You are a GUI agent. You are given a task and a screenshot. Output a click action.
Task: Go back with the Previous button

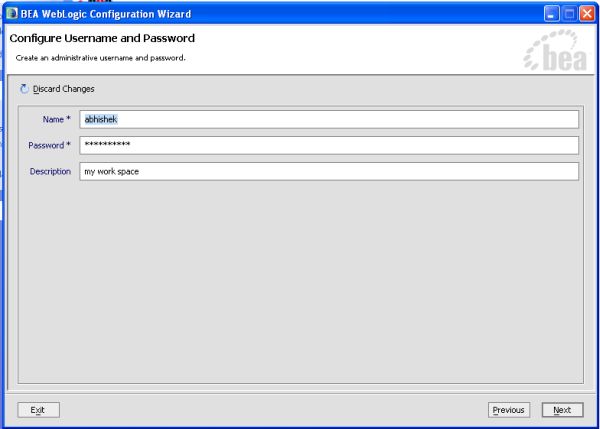509,410
